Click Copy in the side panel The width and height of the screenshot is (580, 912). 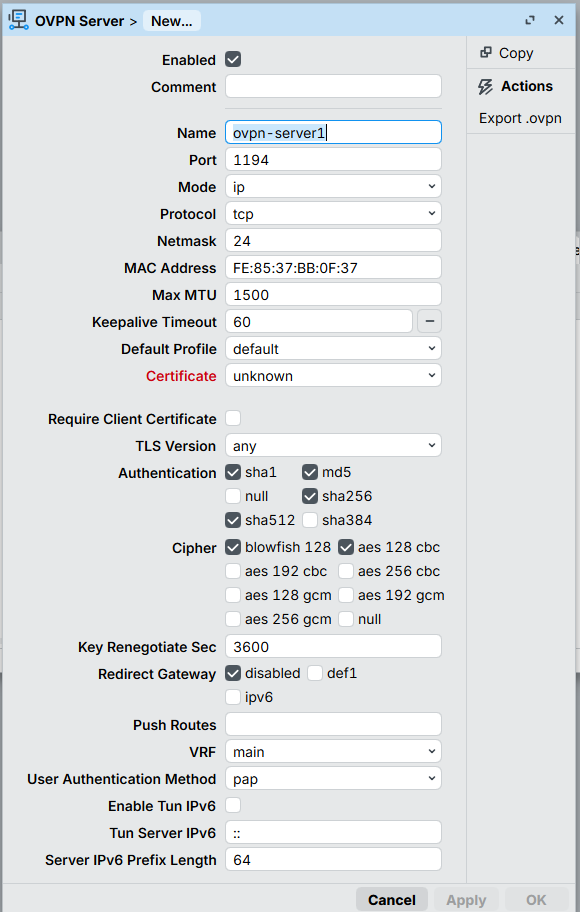(516, 53)
